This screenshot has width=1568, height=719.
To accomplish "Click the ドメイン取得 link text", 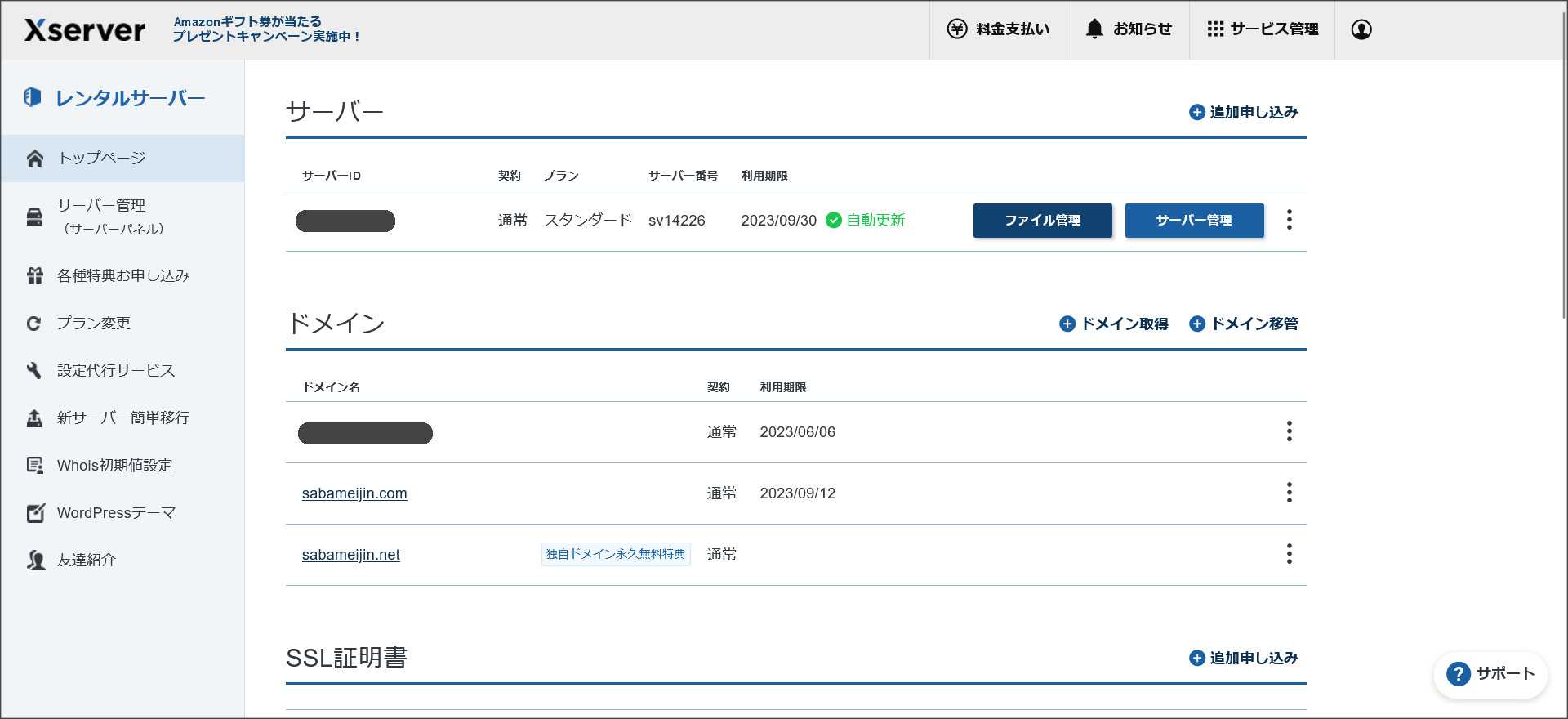I will click(x=1125, y=324).
